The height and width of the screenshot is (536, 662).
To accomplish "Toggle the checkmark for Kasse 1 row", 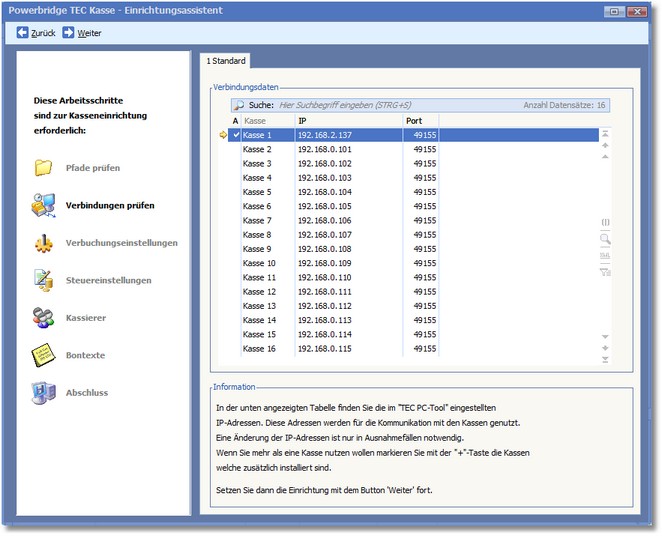I will click(236, 135).
